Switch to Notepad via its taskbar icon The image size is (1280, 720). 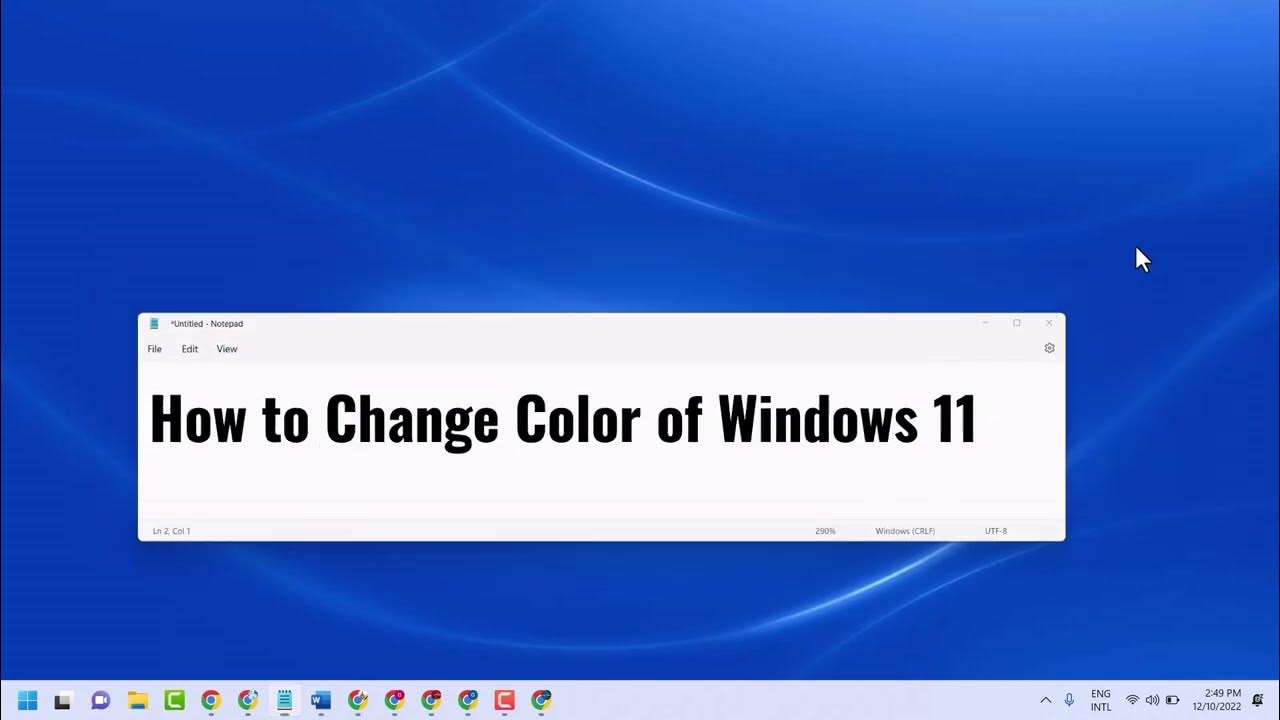[x=284, y=700]
